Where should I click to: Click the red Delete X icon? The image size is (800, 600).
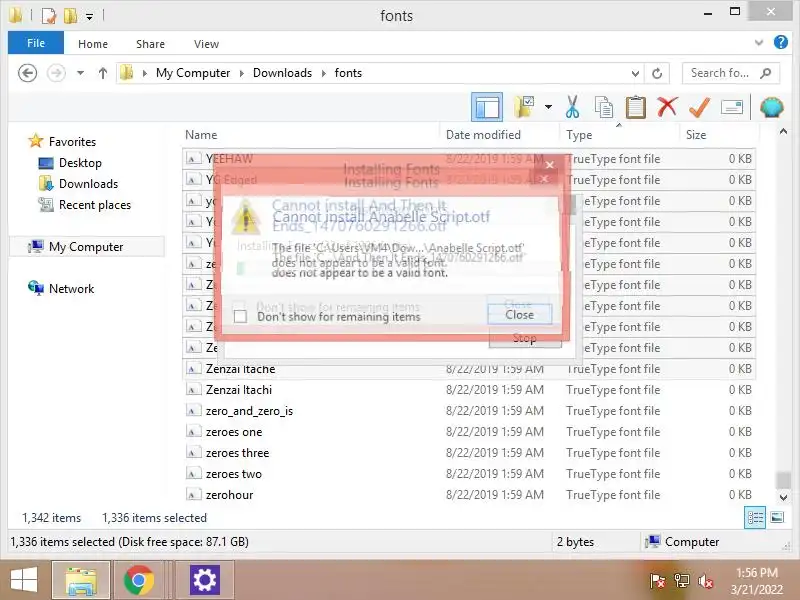click(x=667, y=107)
